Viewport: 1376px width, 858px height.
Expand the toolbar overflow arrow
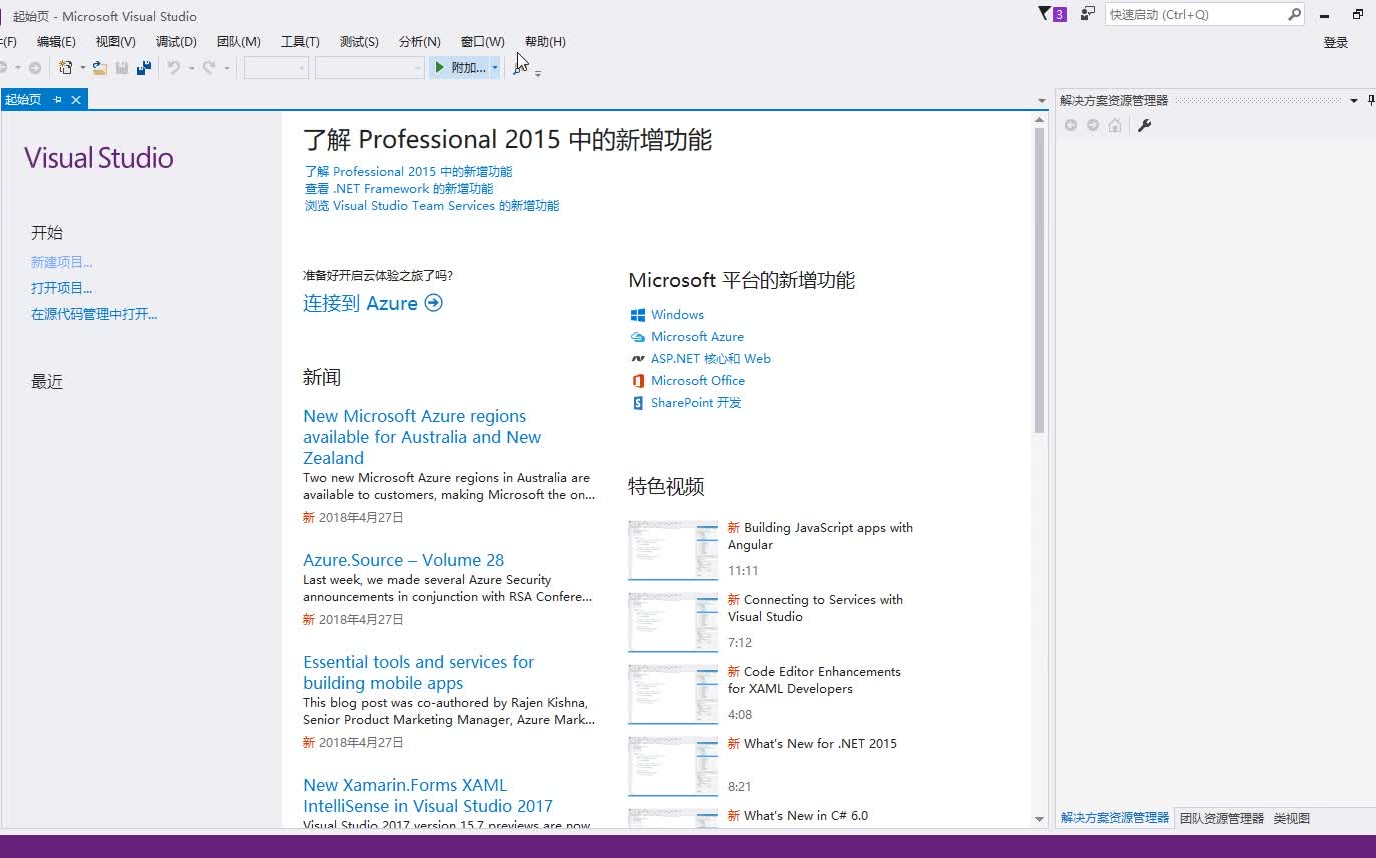(537, 72)
